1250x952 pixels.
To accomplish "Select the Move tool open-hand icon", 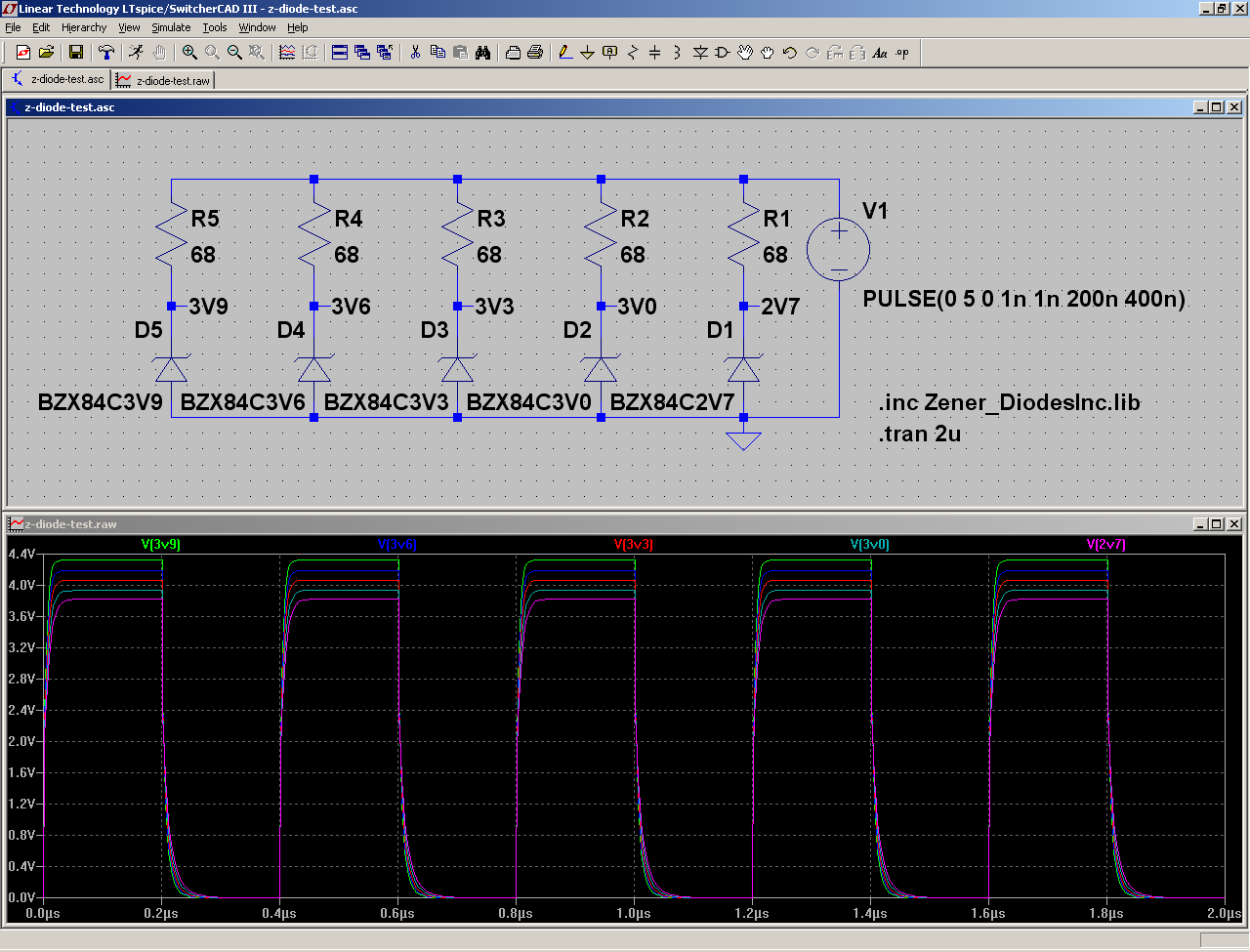I will [745, 53].
